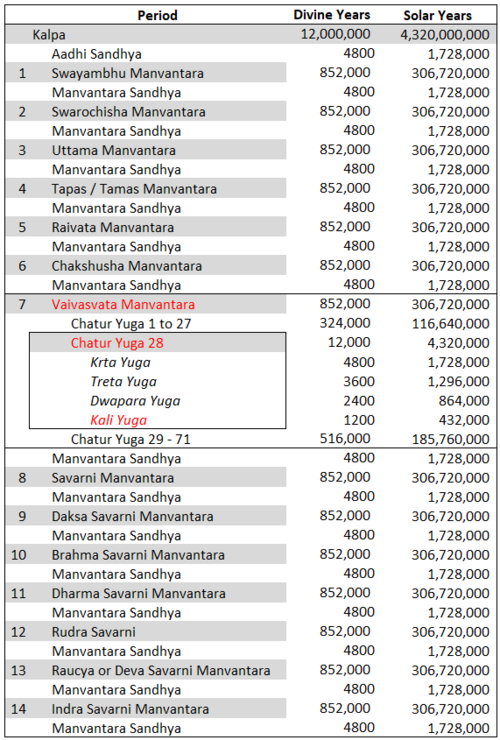Click the Treta Yuga entry
The height and width of the screenshot is (740, 500).
click(123, 381)
